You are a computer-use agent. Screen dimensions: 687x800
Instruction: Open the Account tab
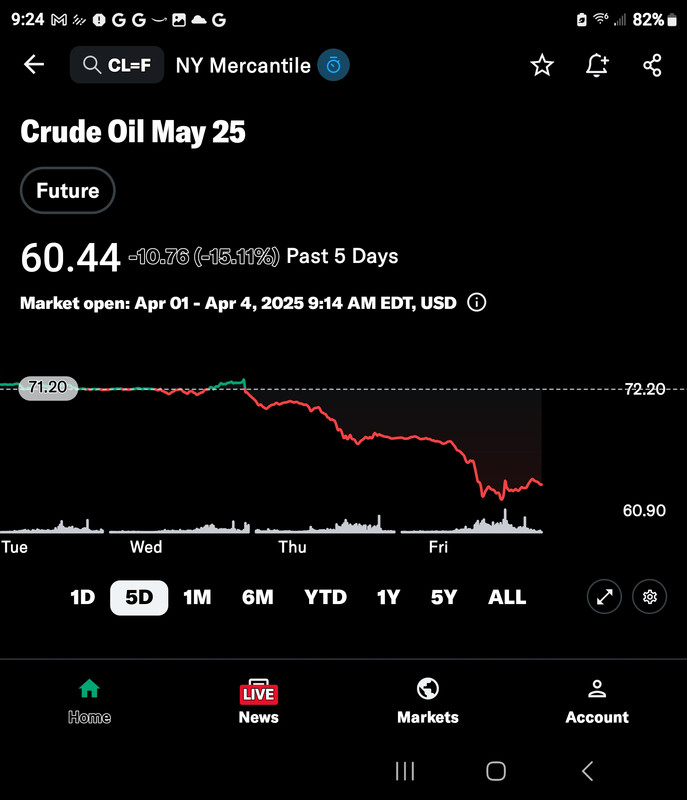tap(597, 702)
